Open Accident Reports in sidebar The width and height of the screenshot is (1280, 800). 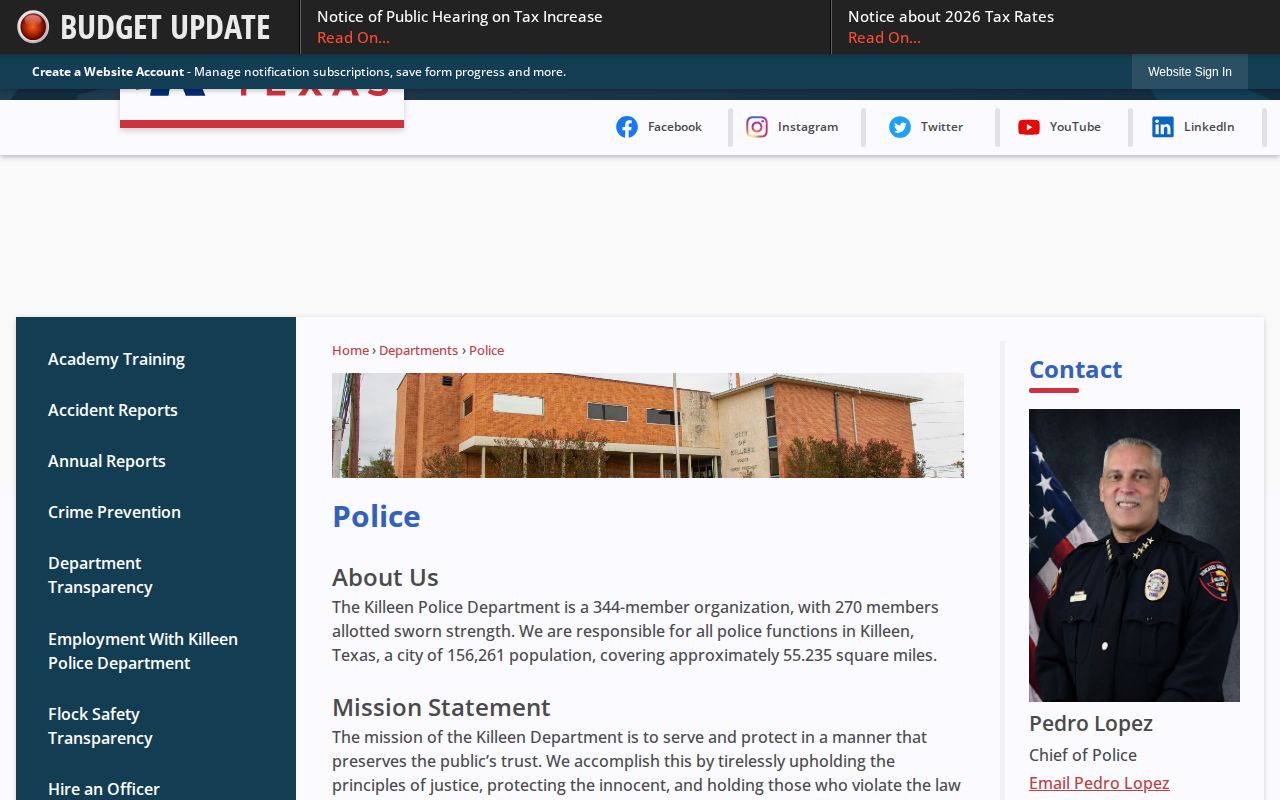113,410
